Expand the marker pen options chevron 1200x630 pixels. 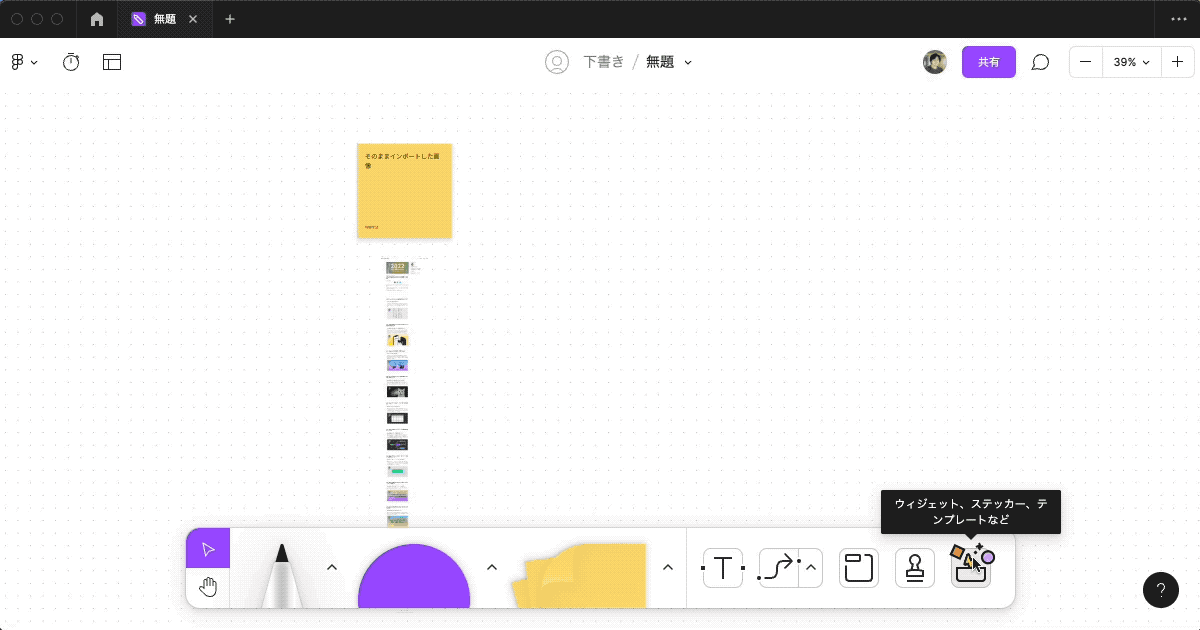(332, 567)
